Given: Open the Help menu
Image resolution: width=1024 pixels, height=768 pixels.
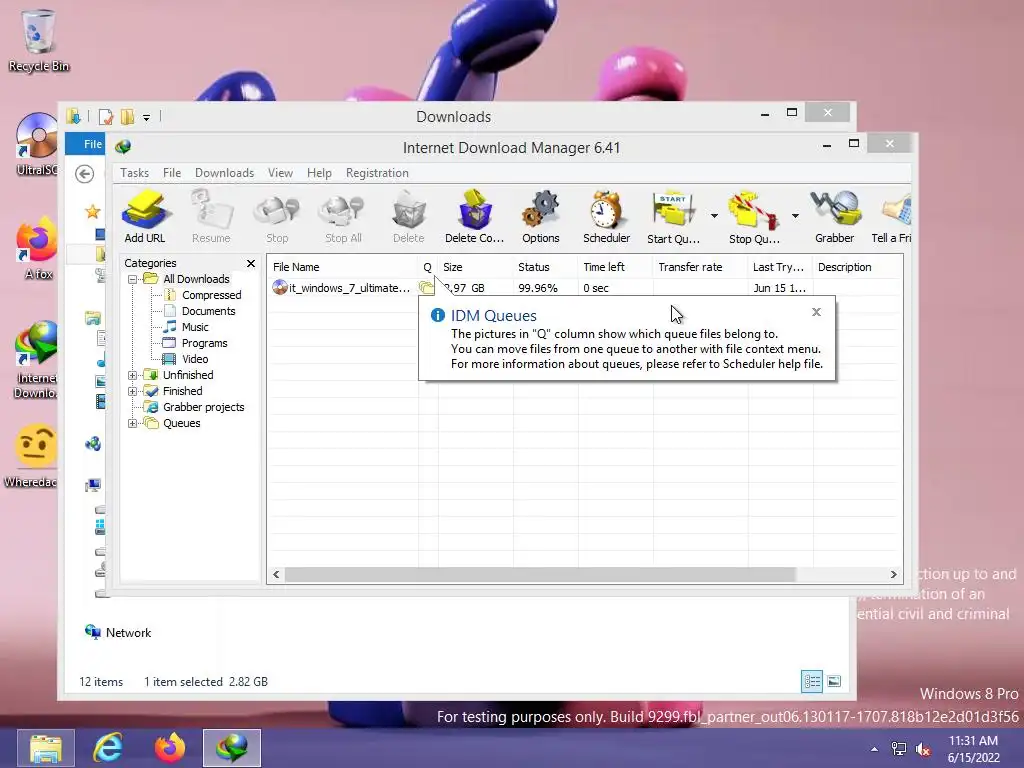Looking at the screenshot, I should pyautogui.click(x=319, y=173).
